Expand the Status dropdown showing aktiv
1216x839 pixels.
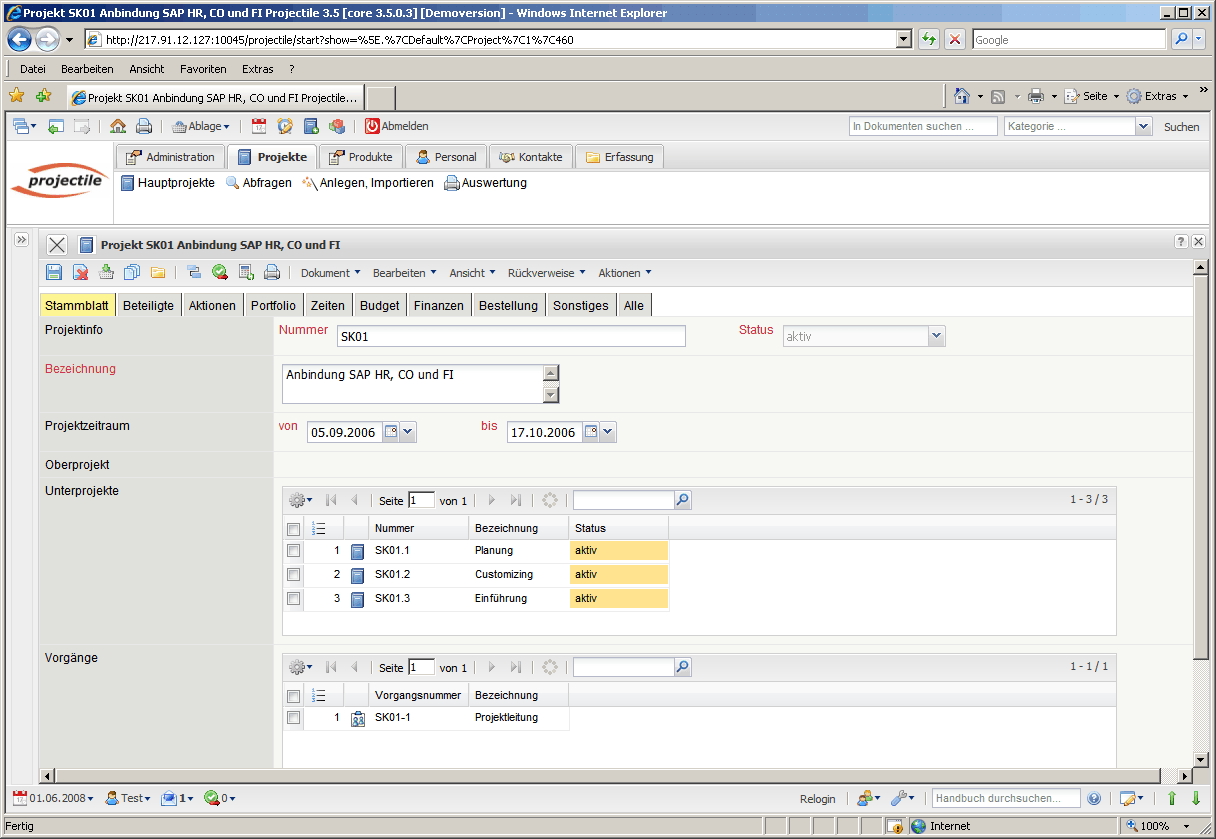936,337
